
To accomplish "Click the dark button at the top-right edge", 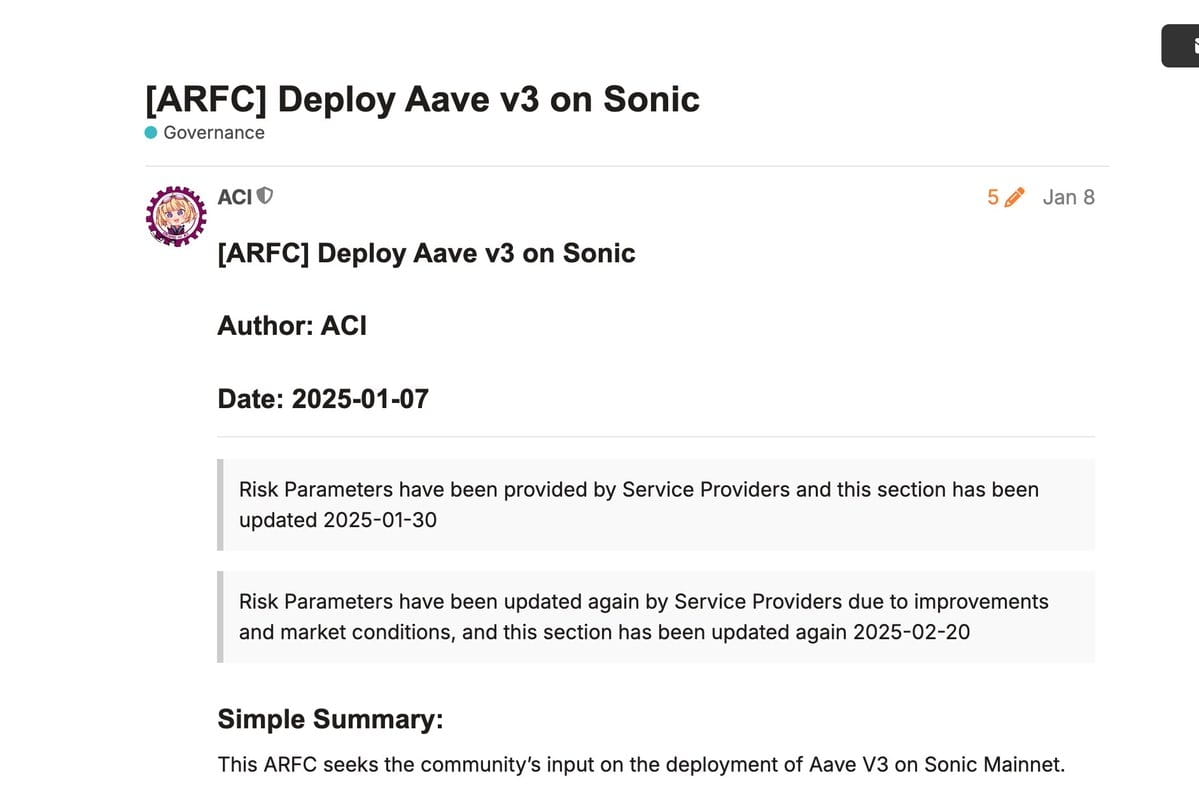I will [x=1181, y=46].
